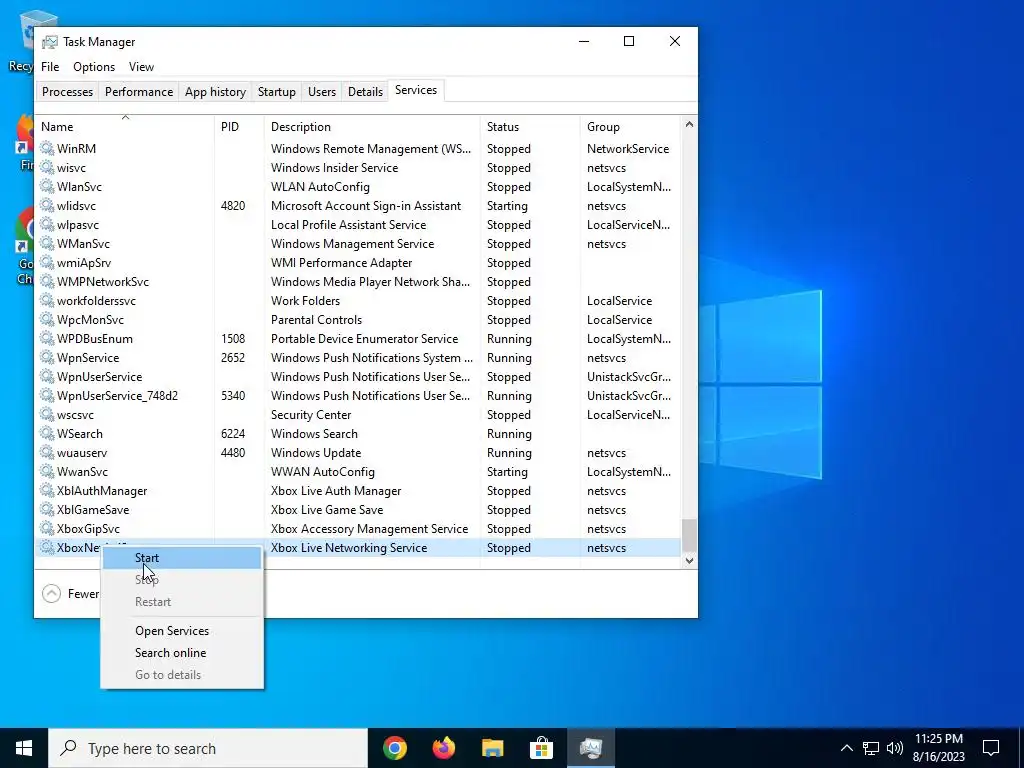Screen dimensions: 1024x768
Task: Click the Windows Update description cell
Action: [x=316, y=453]
